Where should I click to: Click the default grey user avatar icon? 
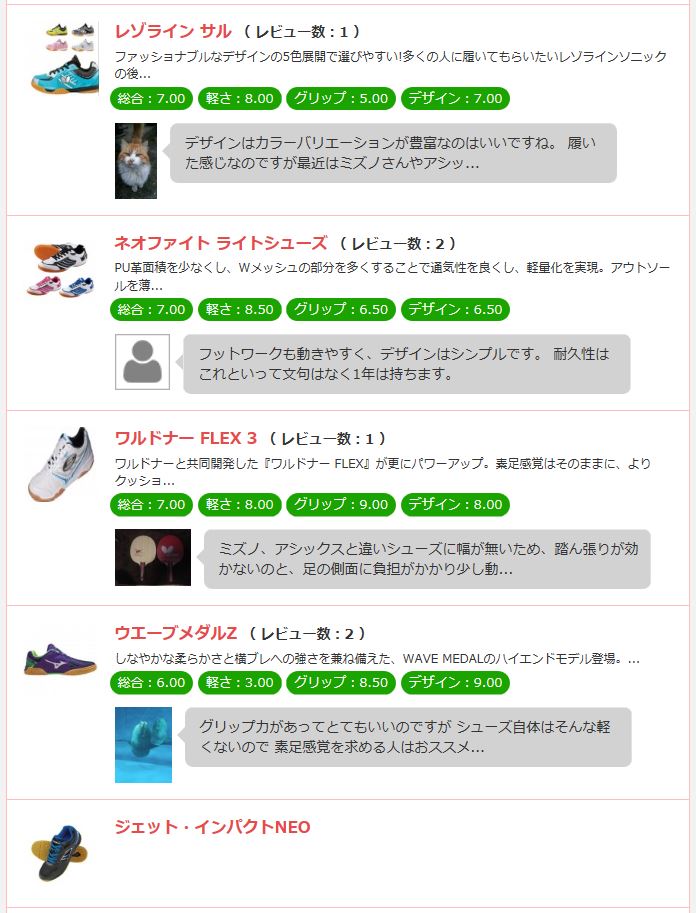click(x=142, y=362)
